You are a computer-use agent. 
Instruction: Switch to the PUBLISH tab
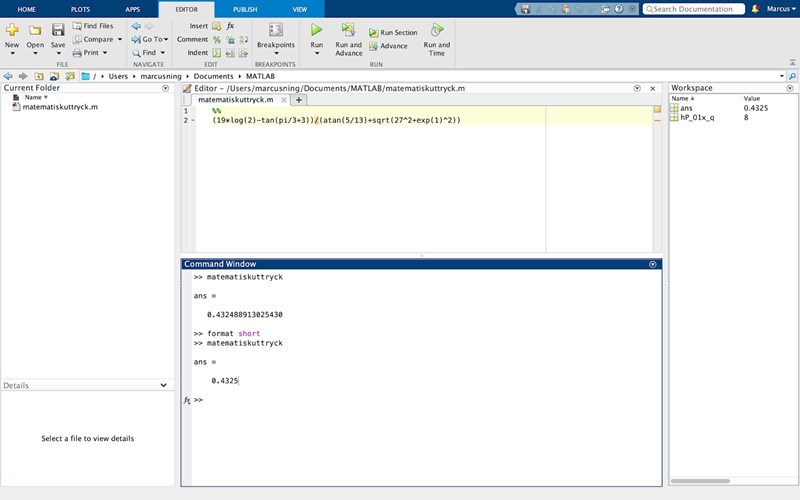[x=244, y=8]
